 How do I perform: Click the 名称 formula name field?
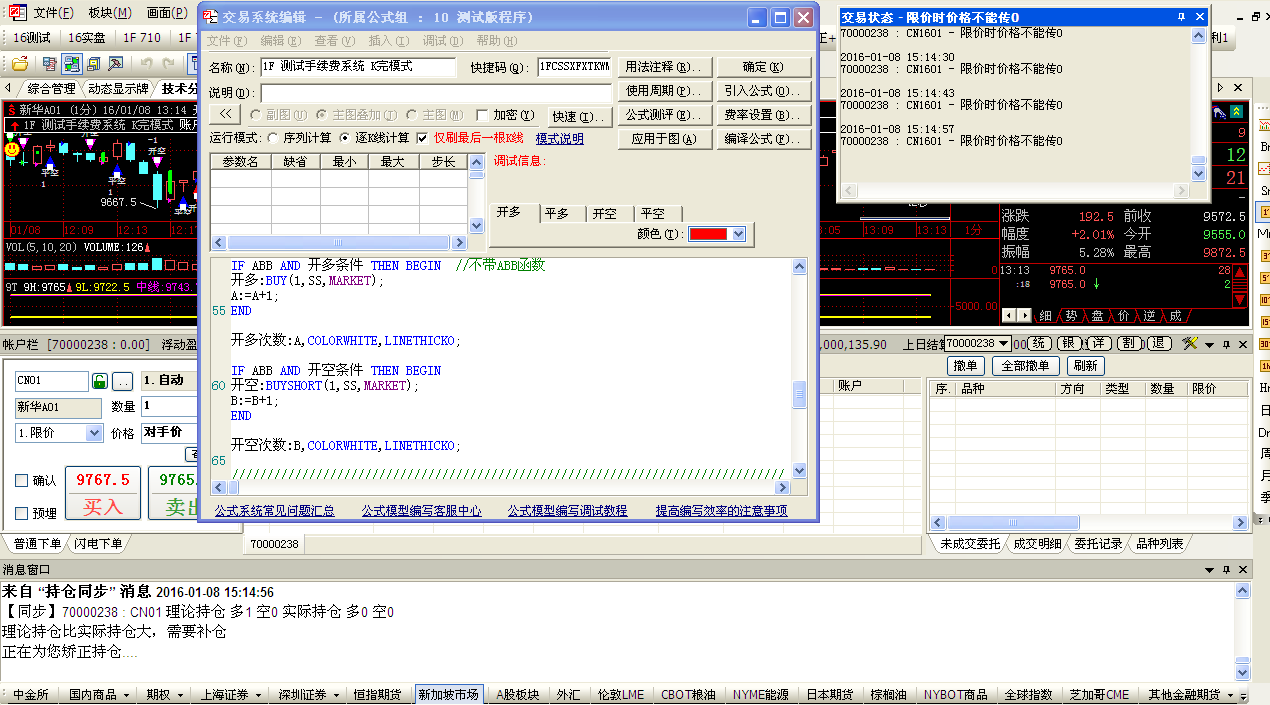click(358, 67)
